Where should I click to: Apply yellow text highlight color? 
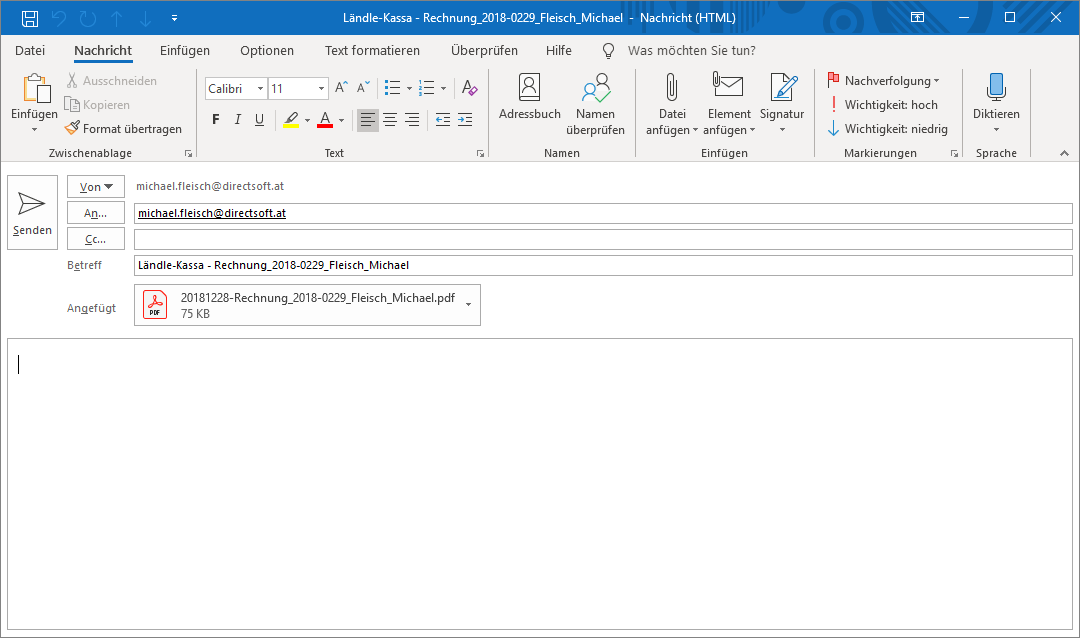coord(291,120)
